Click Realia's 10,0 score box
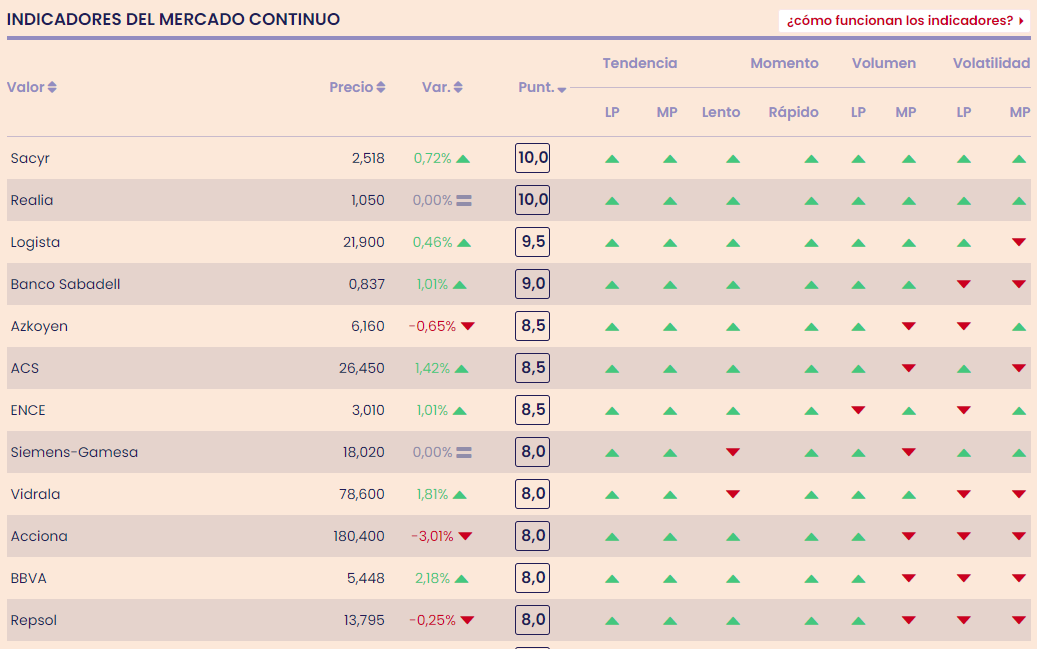The image size is (1037, 649). (x=532, y=200)
